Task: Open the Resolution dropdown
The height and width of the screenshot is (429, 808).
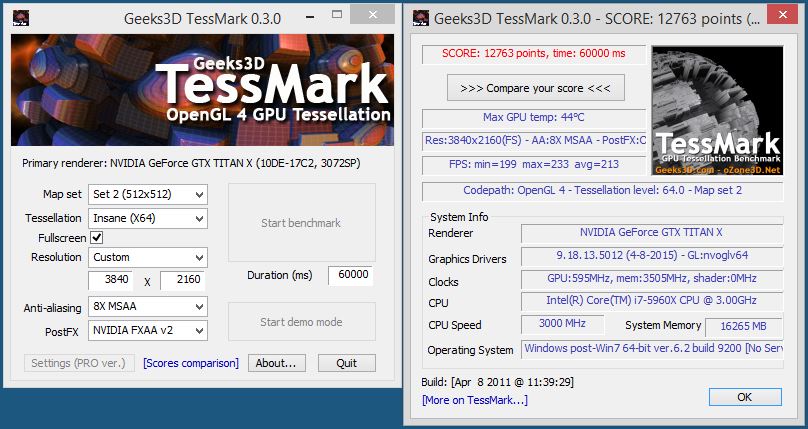Action: 148,258
